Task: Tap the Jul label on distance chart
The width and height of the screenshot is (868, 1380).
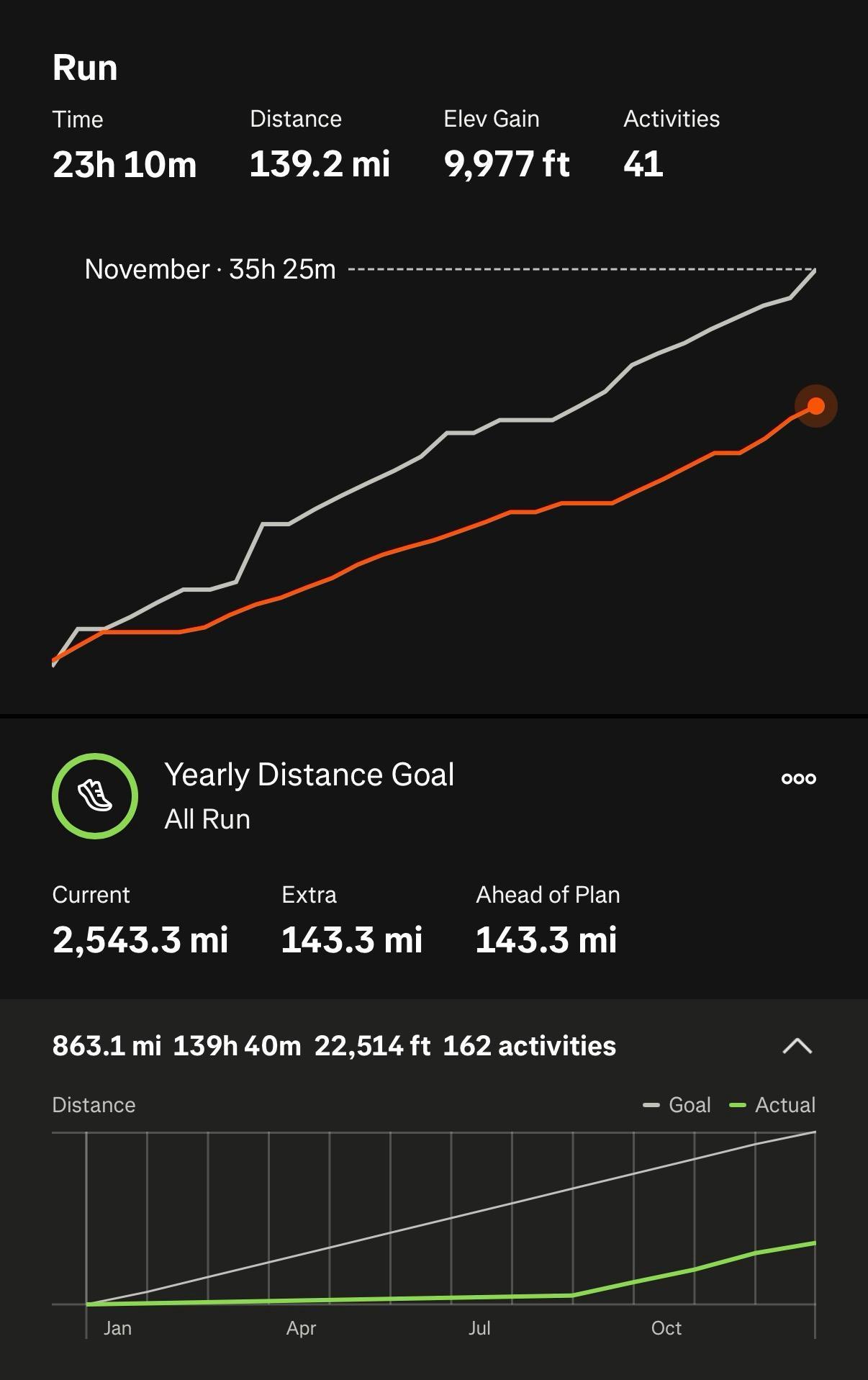Action: [479, 1328]
